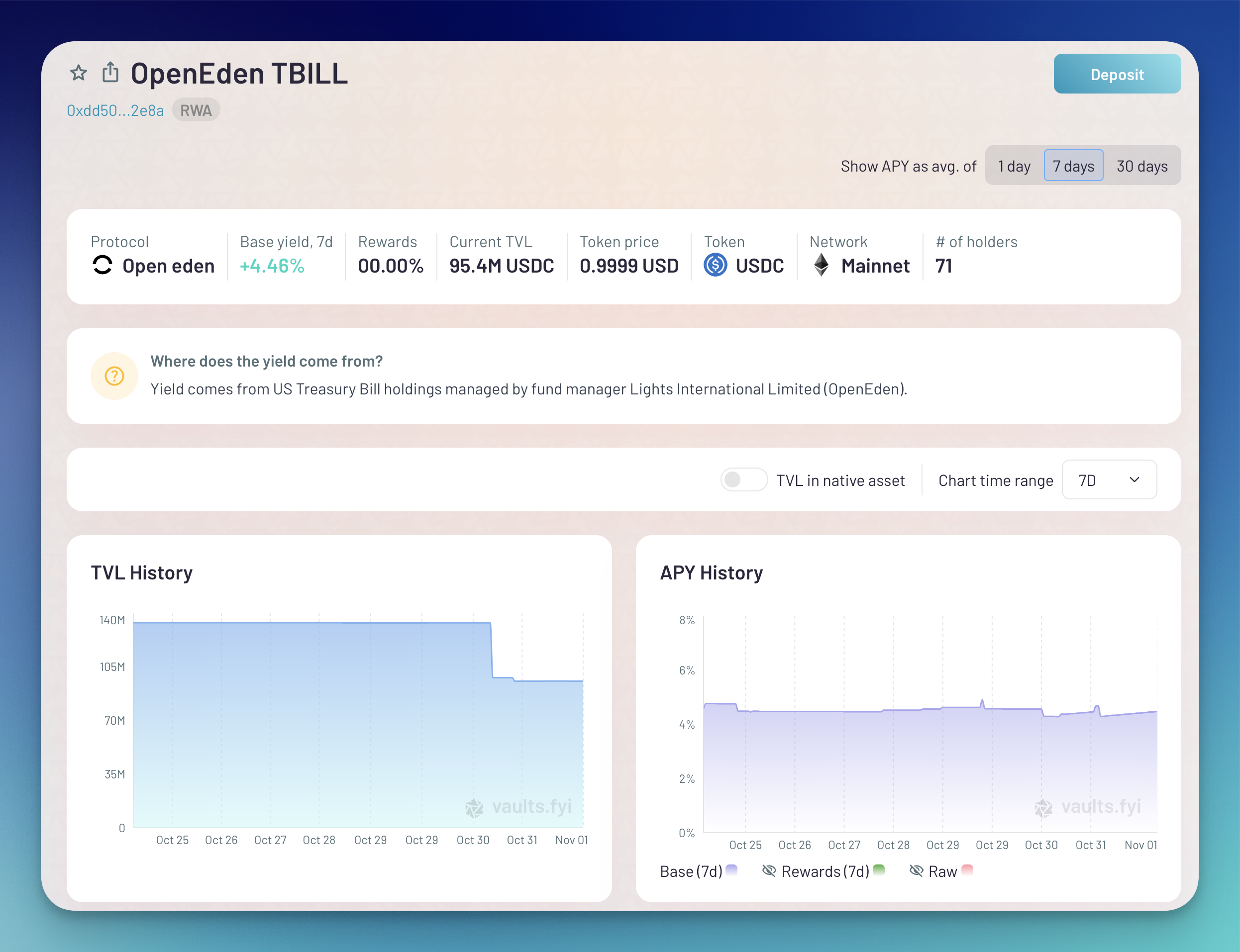
Task: Click the Ethereum Mainnet network icon
Action: [821, 265]
